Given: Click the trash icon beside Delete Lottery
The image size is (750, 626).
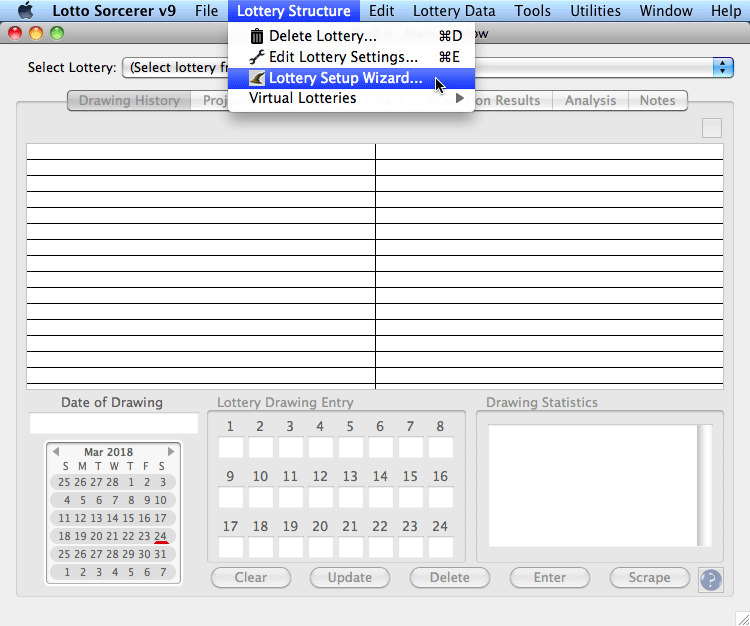Looking at the screenshot, I should coord(257,36).
